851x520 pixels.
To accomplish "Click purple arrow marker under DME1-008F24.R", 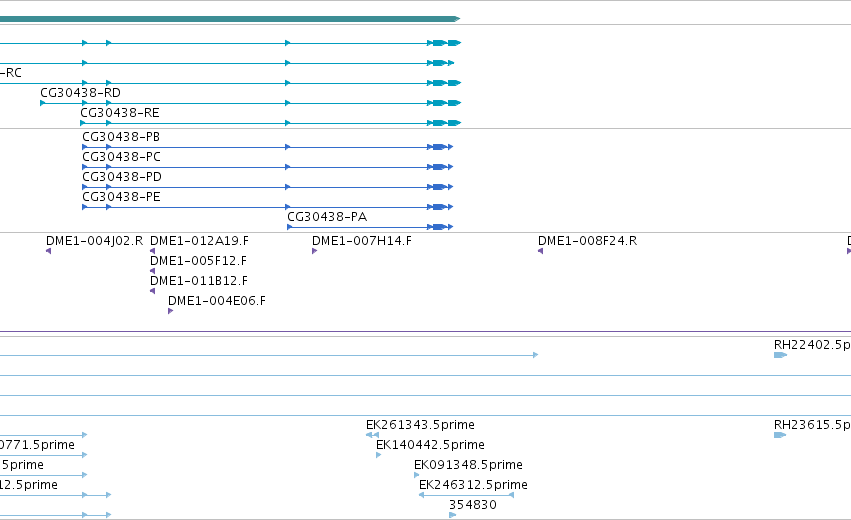I will tap(540, 251).
